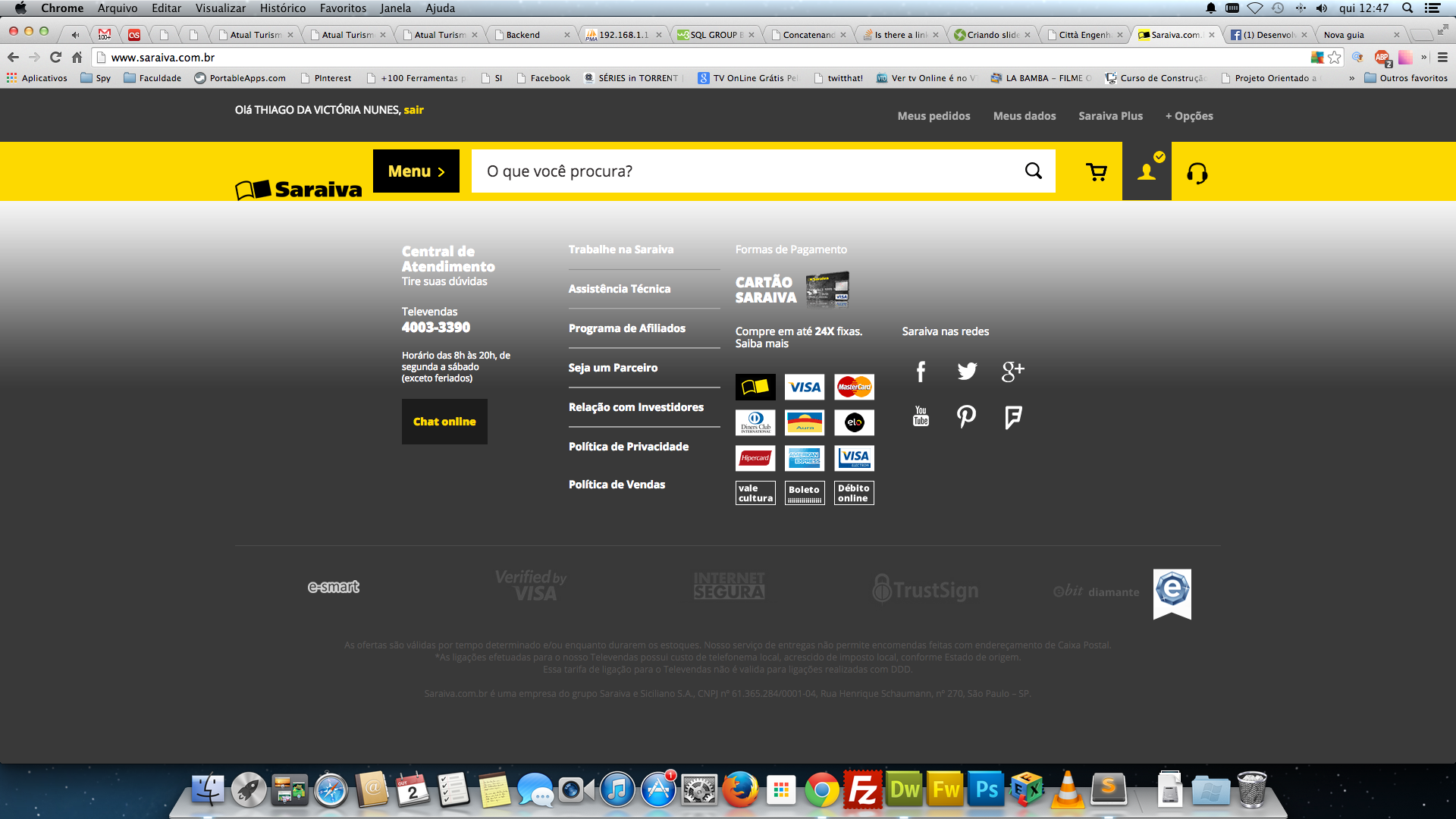Open the Saraiva Menu dropdown
The height and width of the screenshot is (819, 1456).
(416, 171)
